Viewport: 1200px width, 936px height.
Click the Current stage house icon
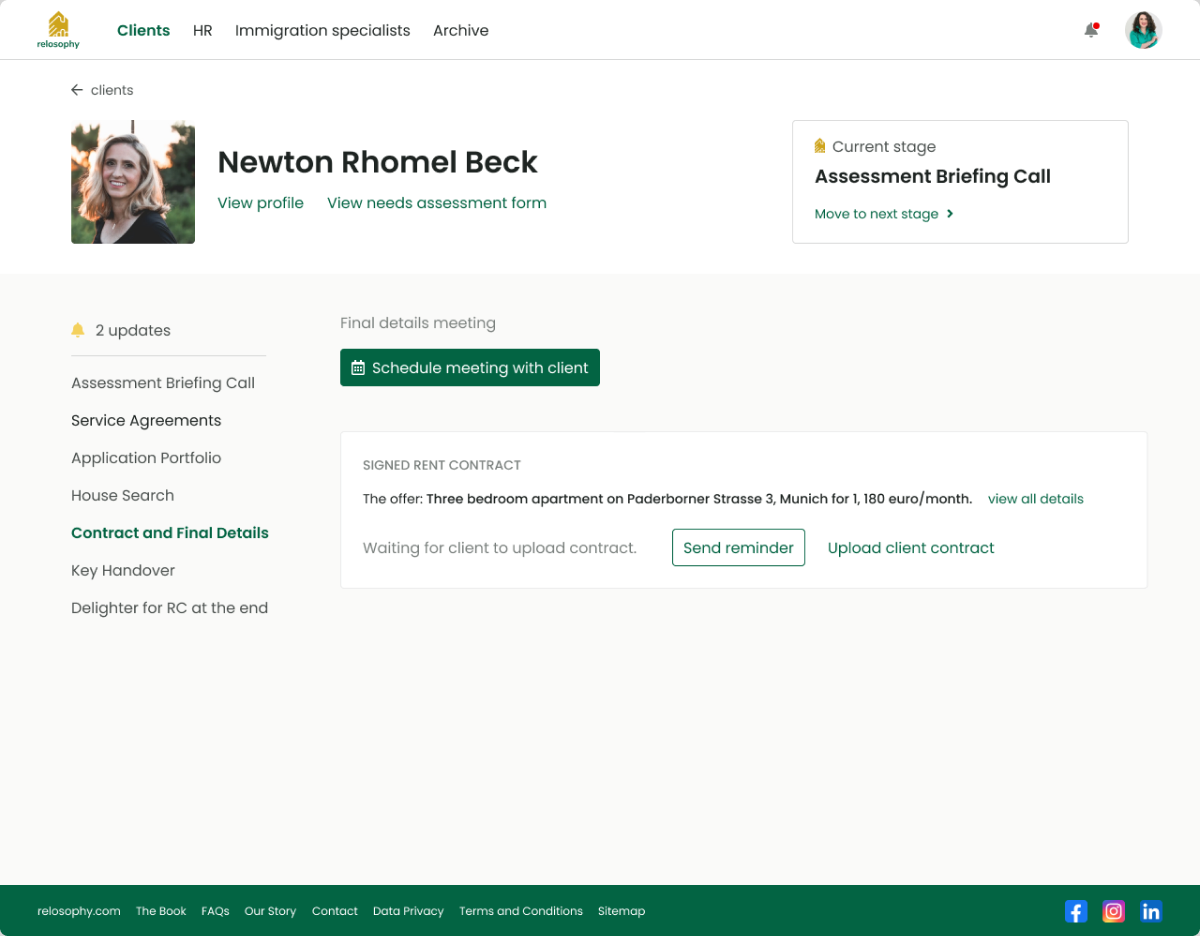[x=820, y=146]
